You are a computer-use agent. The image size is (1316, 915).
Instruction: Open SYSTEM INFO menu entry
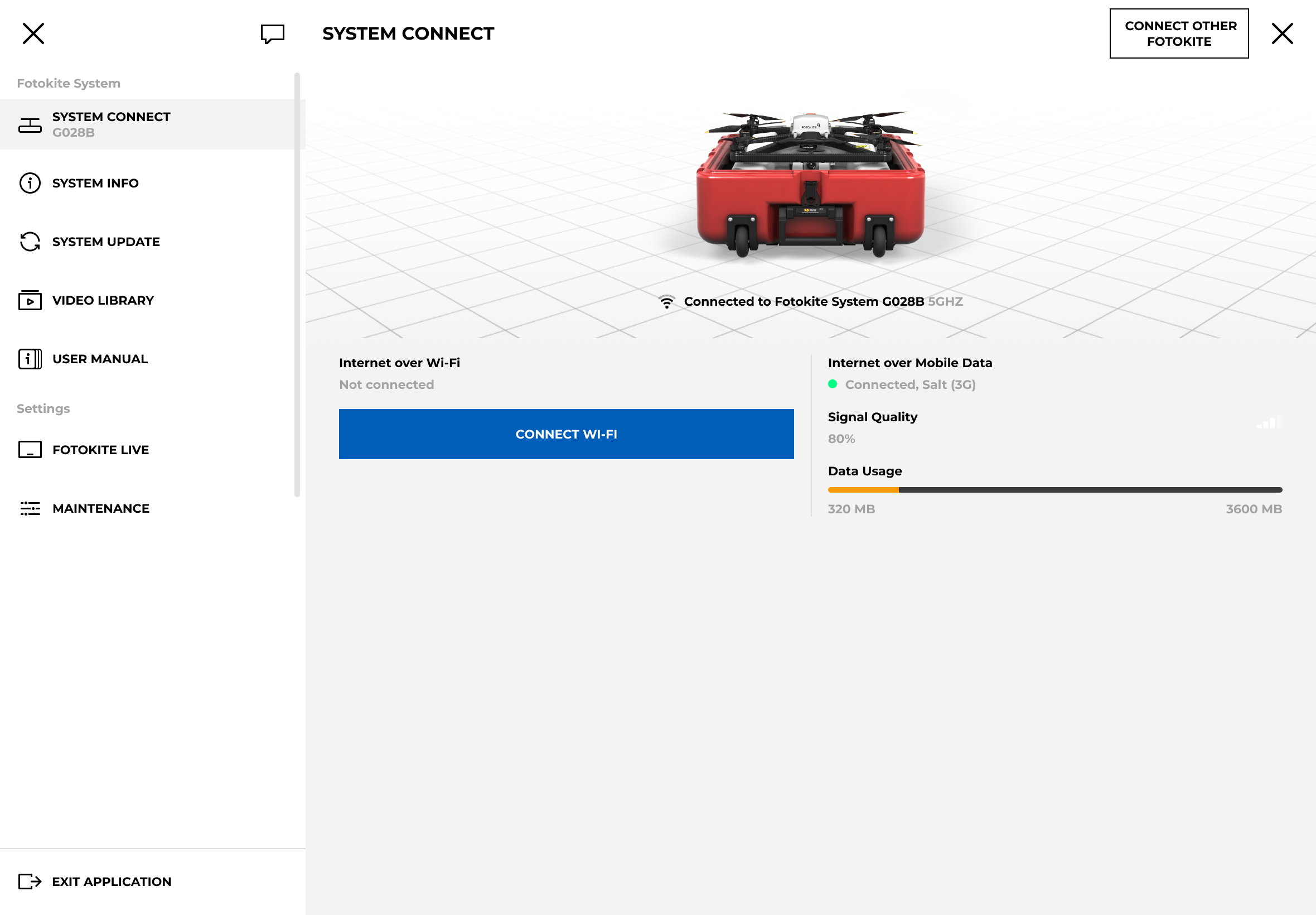click(x=152, y=184)
